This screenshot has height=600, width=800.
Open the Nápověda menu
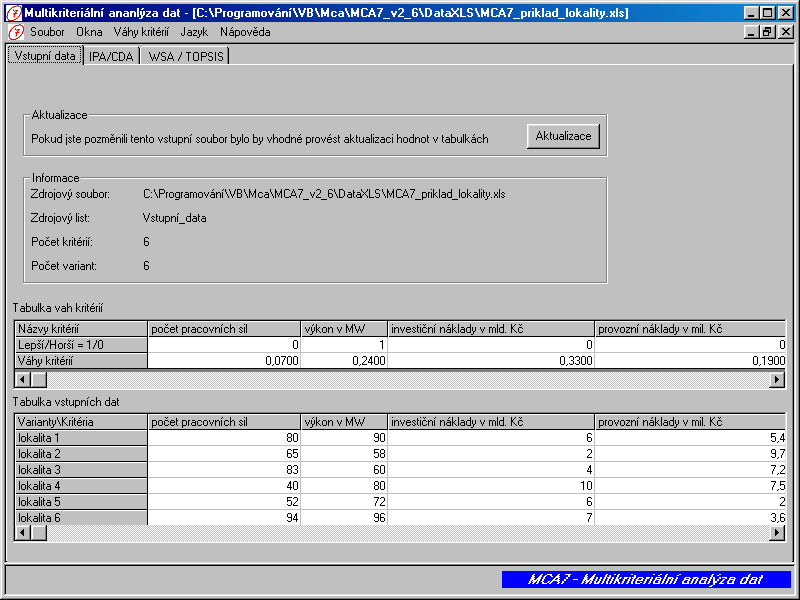245,32
